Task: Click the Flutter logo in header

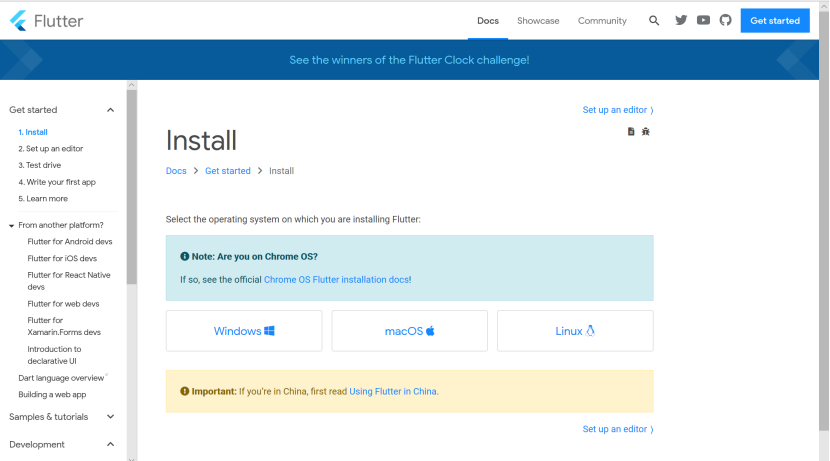Action: coord(47,21)
